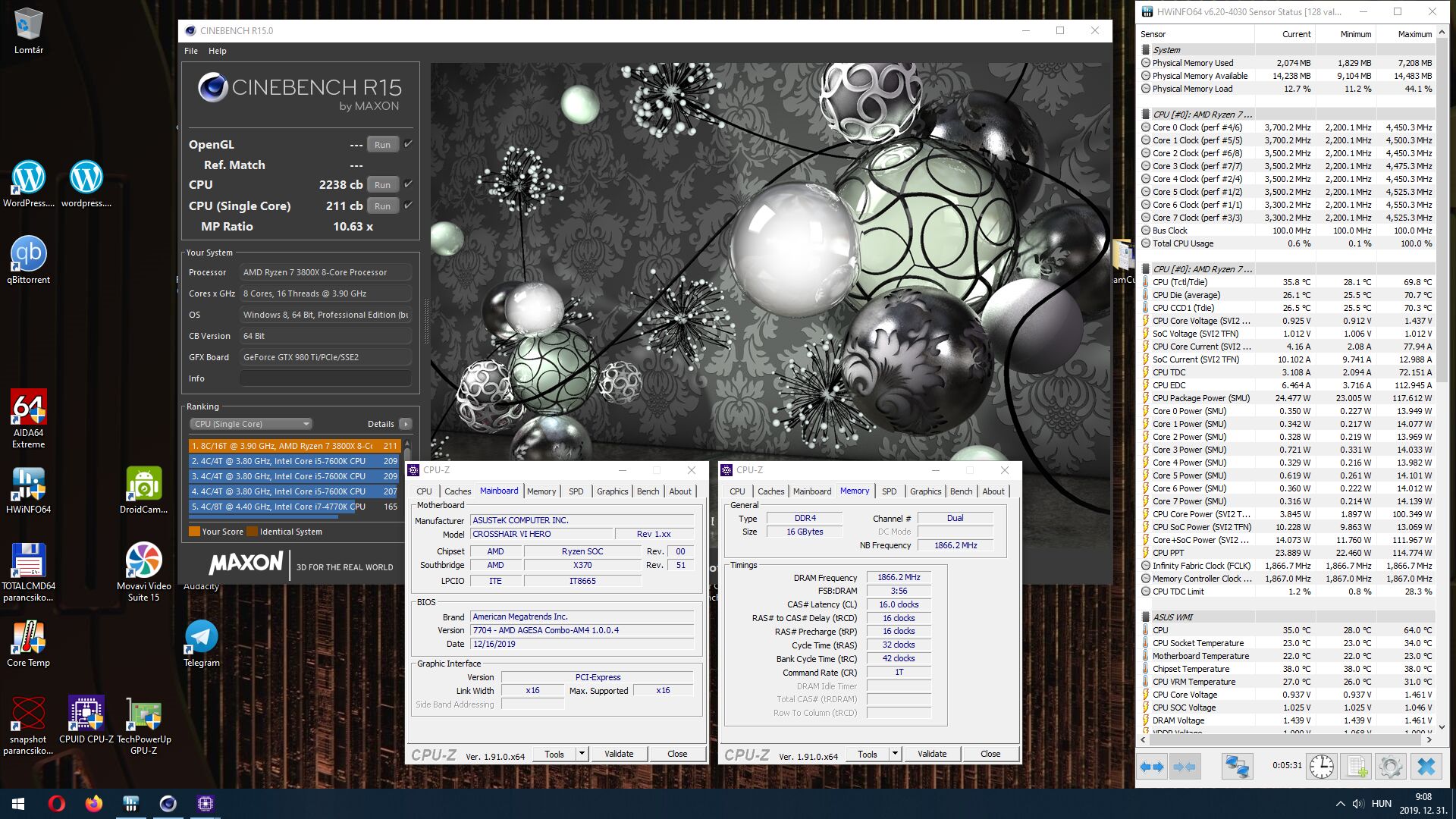Expand ranking Details arrow button
Viewport: 1456px width, 819px height.
[406, 424]
